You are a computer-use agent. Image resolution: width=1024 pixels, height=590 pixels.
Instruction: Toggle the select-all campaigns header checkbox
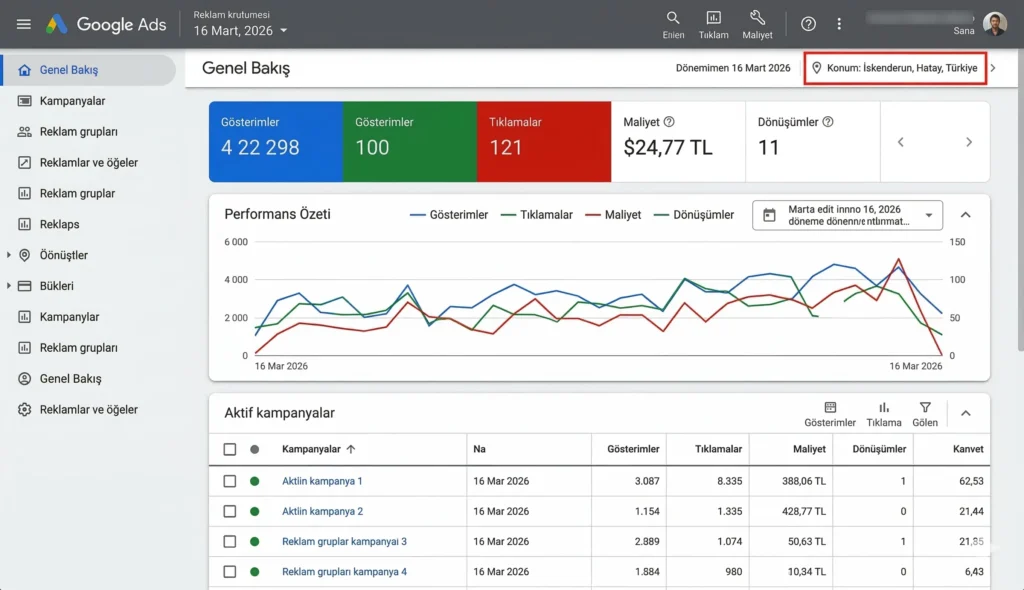[x=230, y=449]
